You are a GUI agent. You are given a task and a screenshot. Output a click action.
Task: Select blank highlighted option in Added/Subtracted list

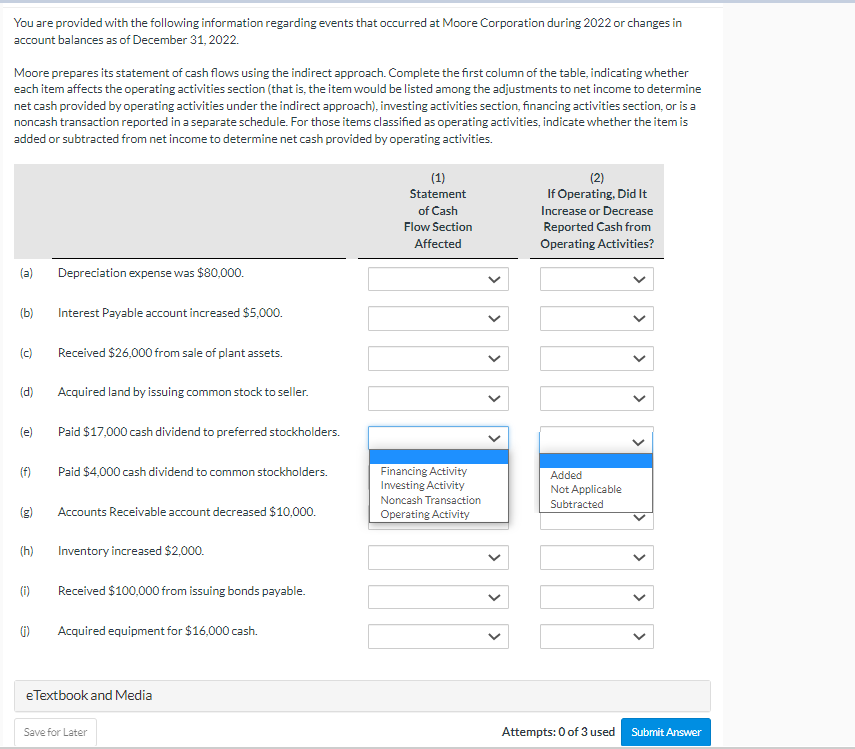[x=595, y=461]
